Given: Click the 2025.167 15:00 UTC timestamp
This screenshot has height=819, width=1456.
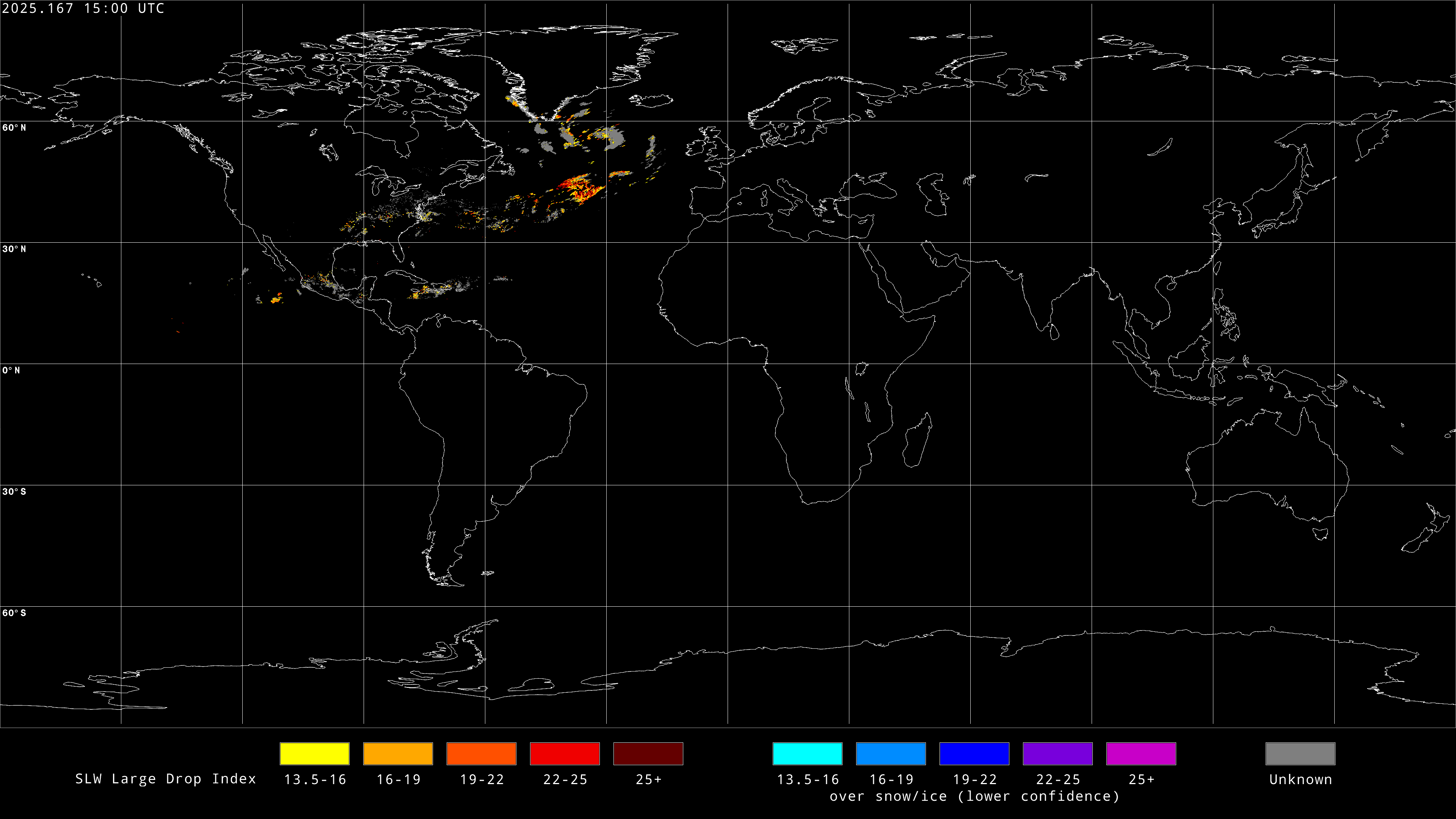Looking at the screenshot, I should point(83,8).
